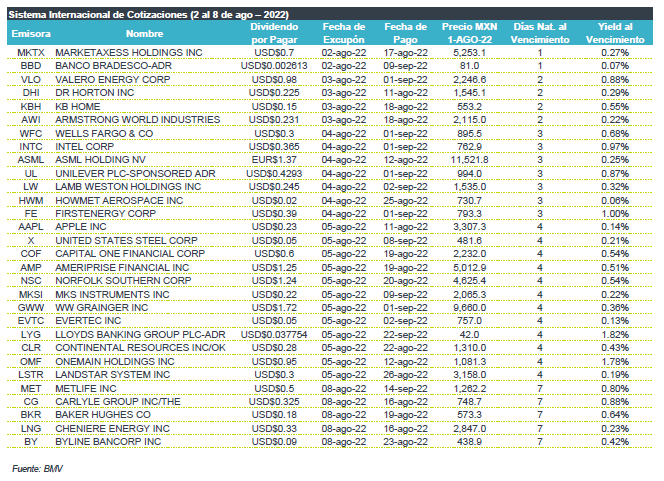Click price 2,847.0 in LNG row
The height and width of the screenshot is (481, 664).
(x=470, y=428)
